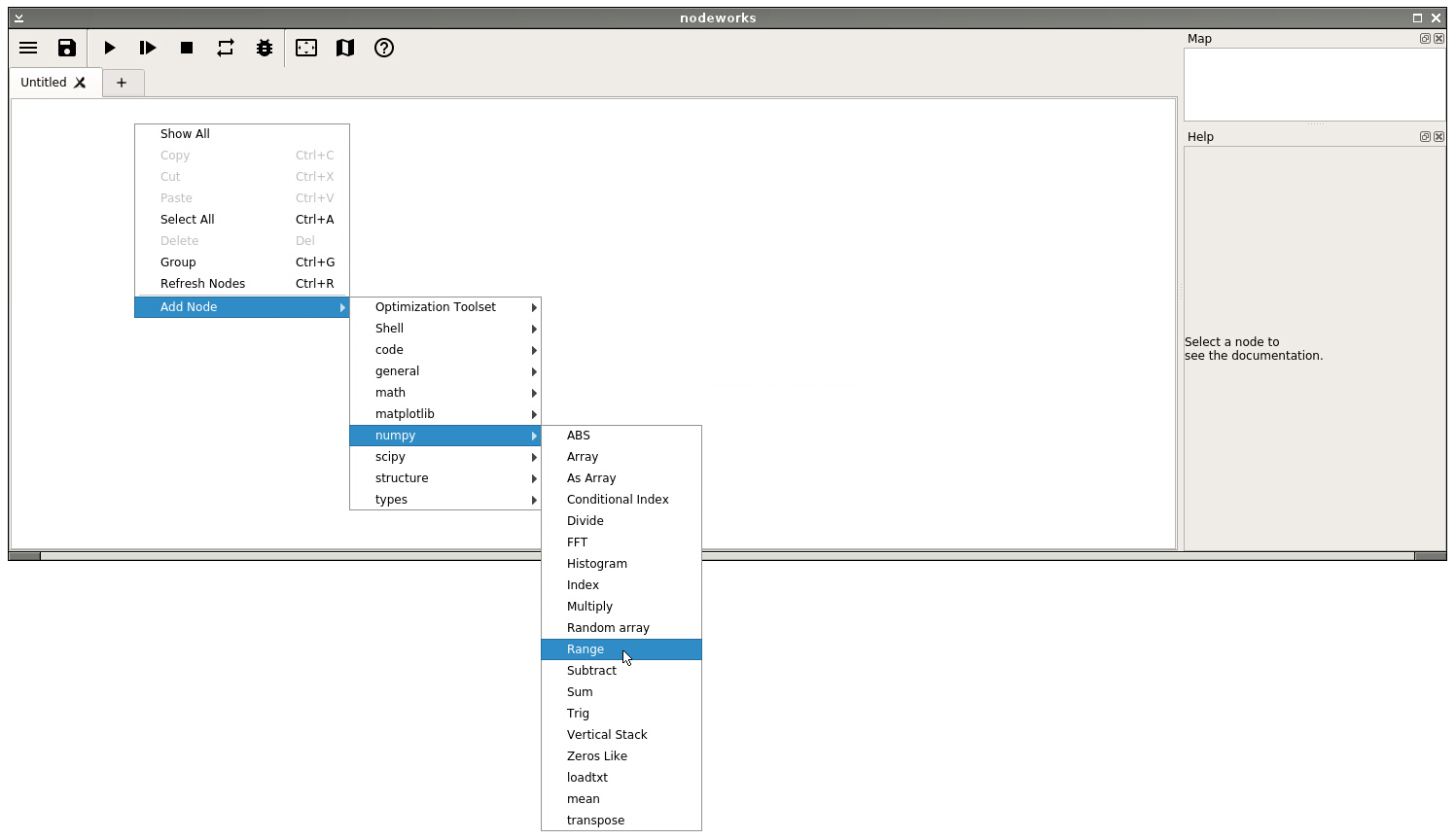Image resolution: width=1456 pixels, height=840 pixels.
Task: Close the Map panel
Action: 1439,39
